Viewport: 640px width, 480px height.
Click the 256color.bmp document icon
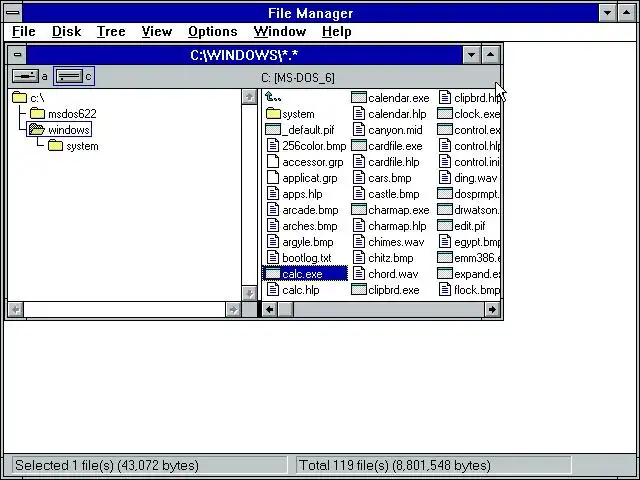tap(273, 146)
